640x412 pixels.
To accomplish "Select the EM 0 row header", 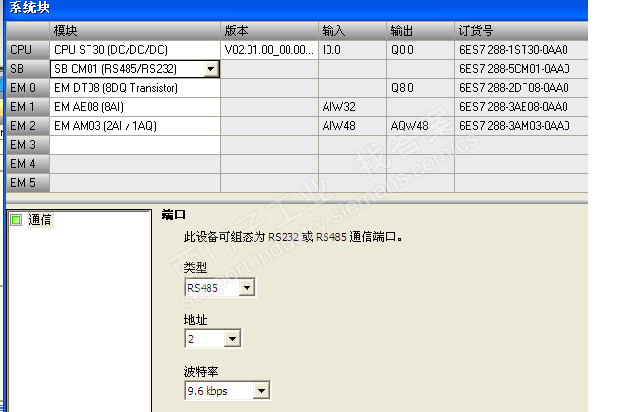I will (28, 88).
